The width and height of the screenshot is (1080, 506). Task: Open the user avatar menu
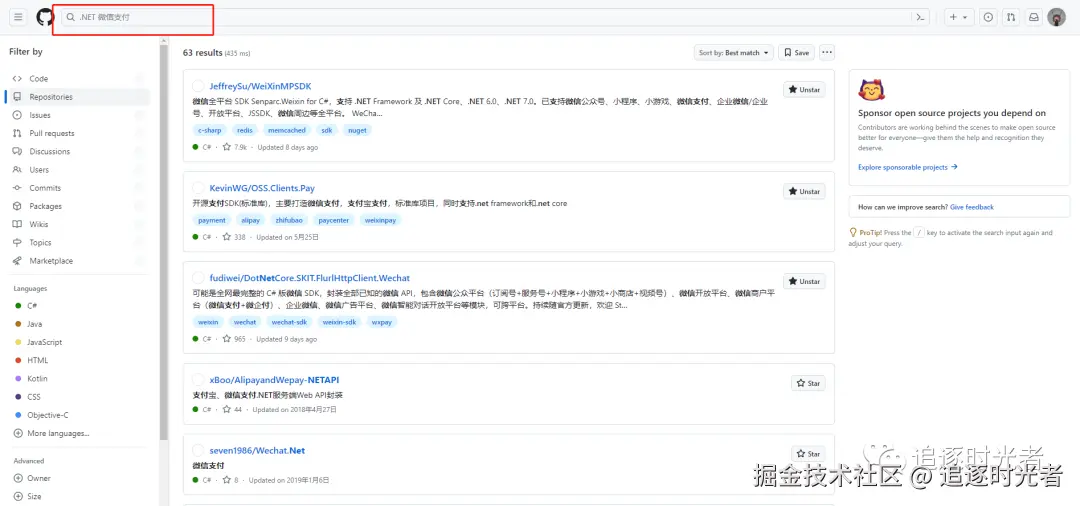pyautogui.click(x=1057, y=17)
